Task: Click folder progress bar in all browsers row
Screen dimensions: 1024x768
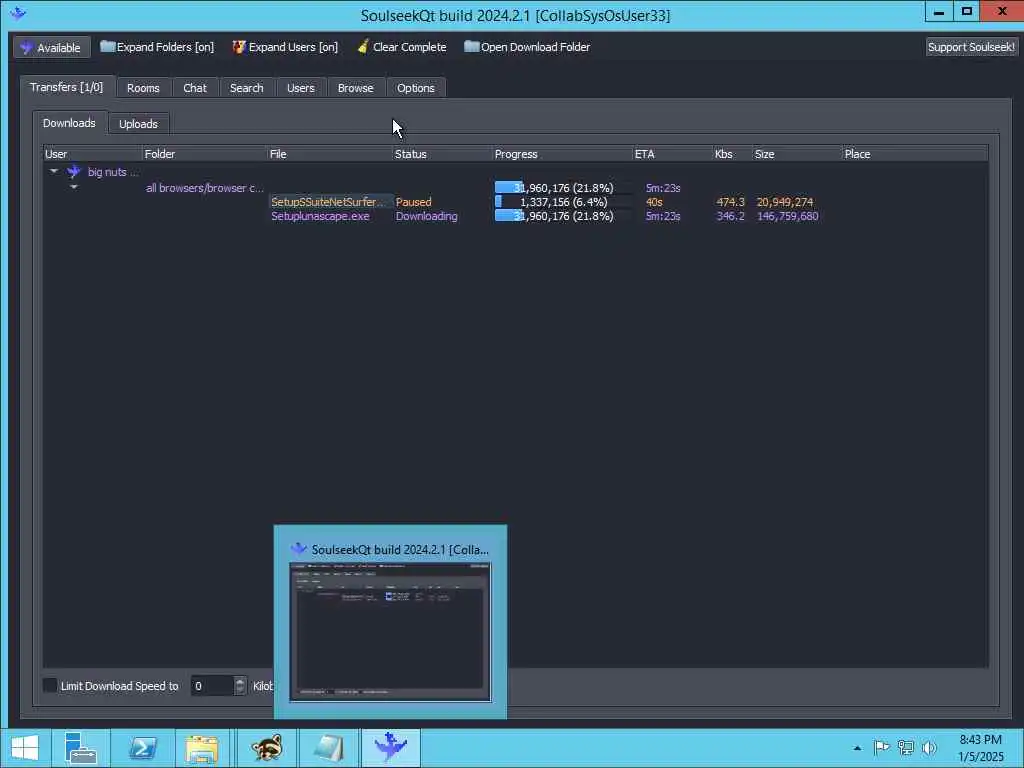Action: [562, 187]
